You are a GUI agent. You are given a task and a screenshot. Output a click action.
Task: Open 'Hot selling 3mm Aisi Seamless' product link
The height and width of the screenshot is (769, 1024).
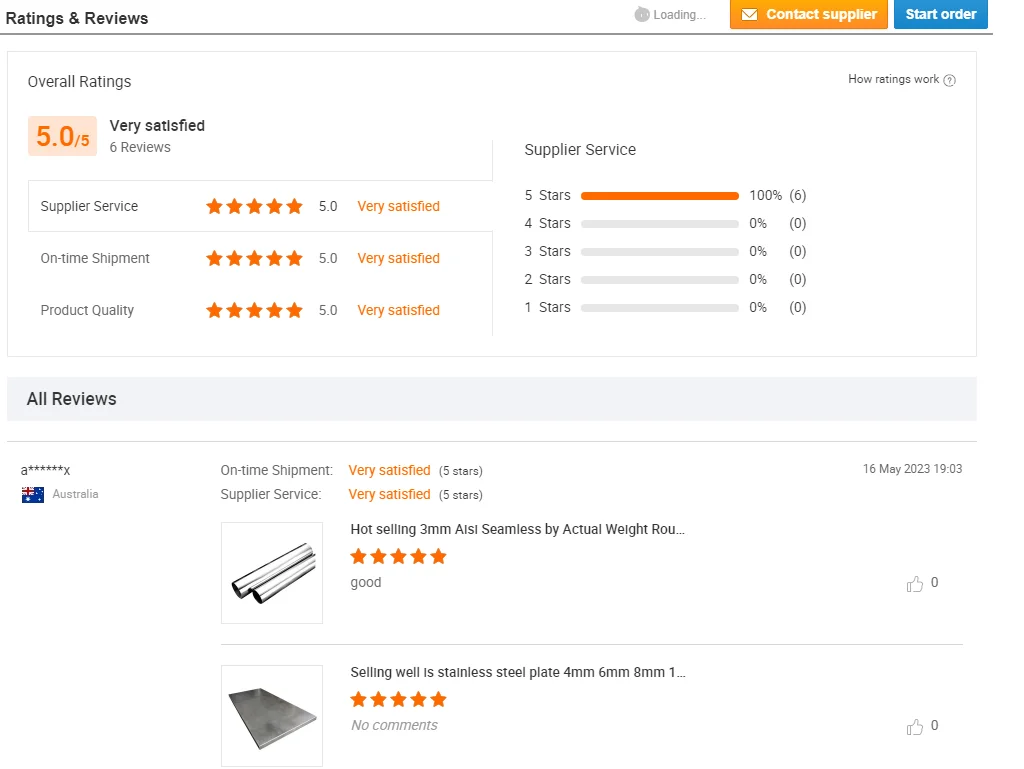517,530
